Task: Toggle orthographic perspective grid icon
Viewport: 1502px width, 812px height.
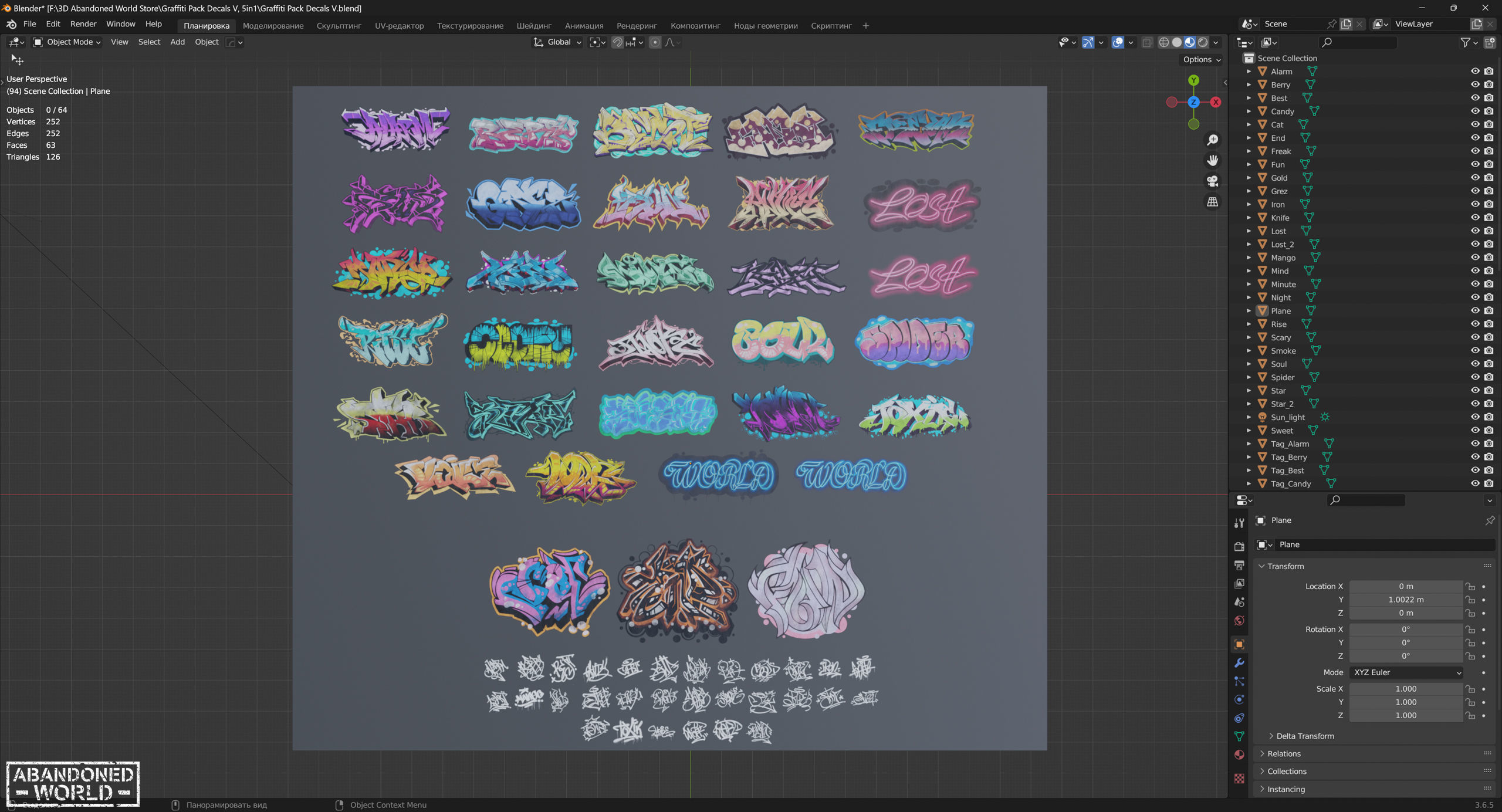Action: point(1212,202)
